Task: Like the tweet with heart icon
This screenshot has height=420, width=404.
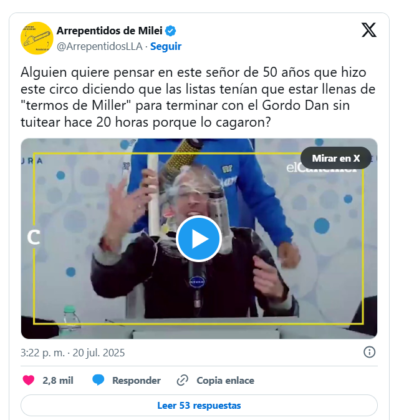Action: tap(28, 380)
